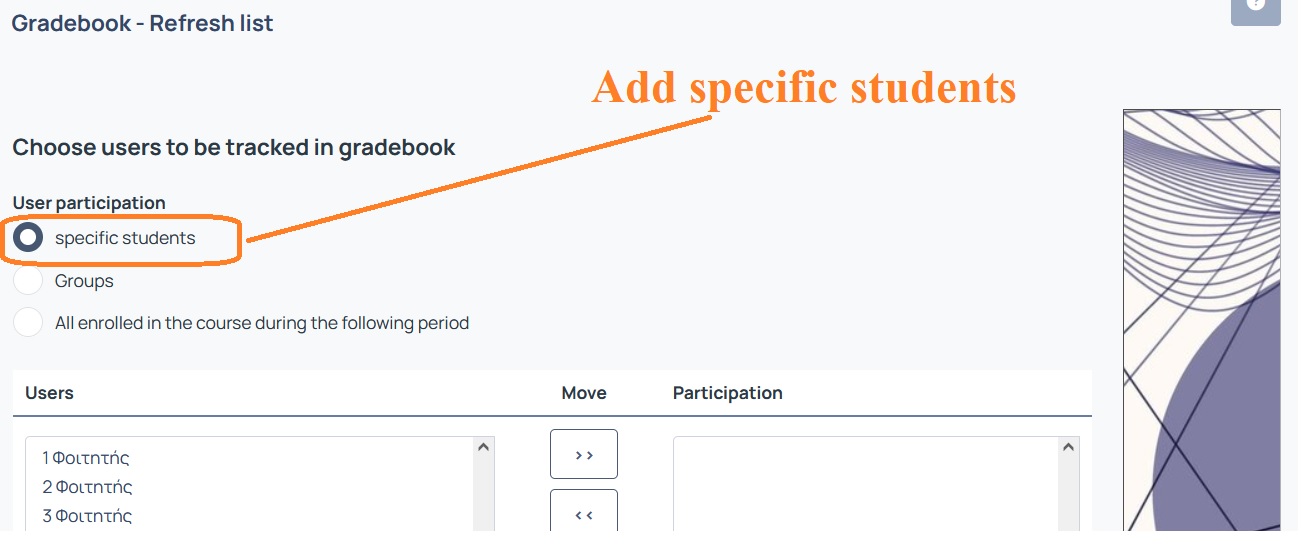1311x551 pixels.
Task: Click the Users column header
Action: 49,393
